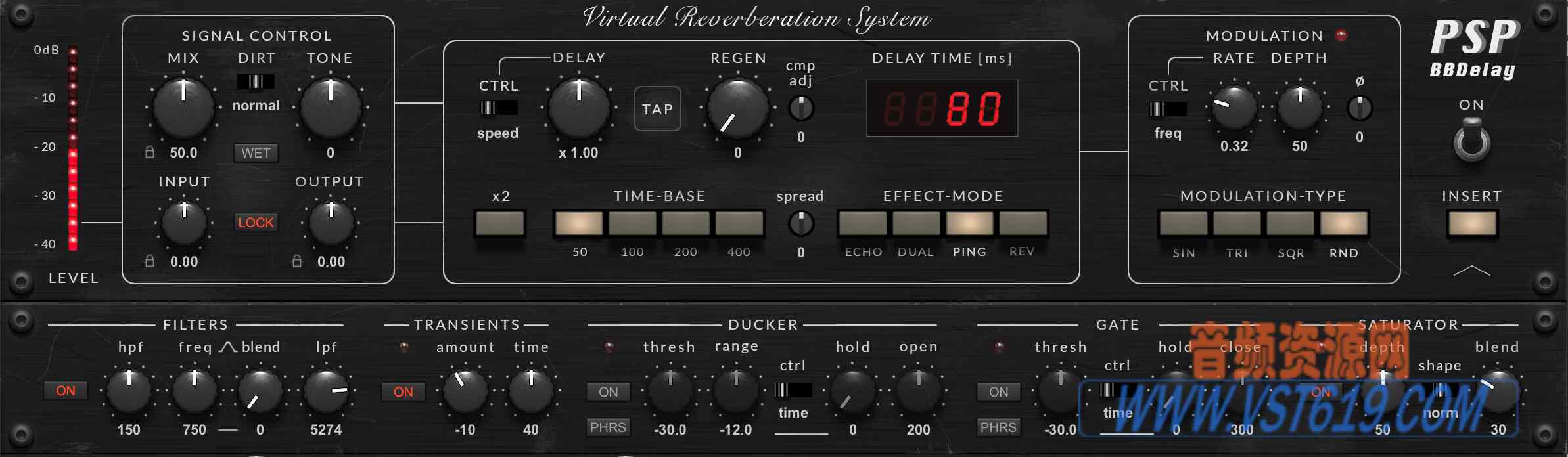
Task: Select SQR modulation type
Action: (1290, 224)
